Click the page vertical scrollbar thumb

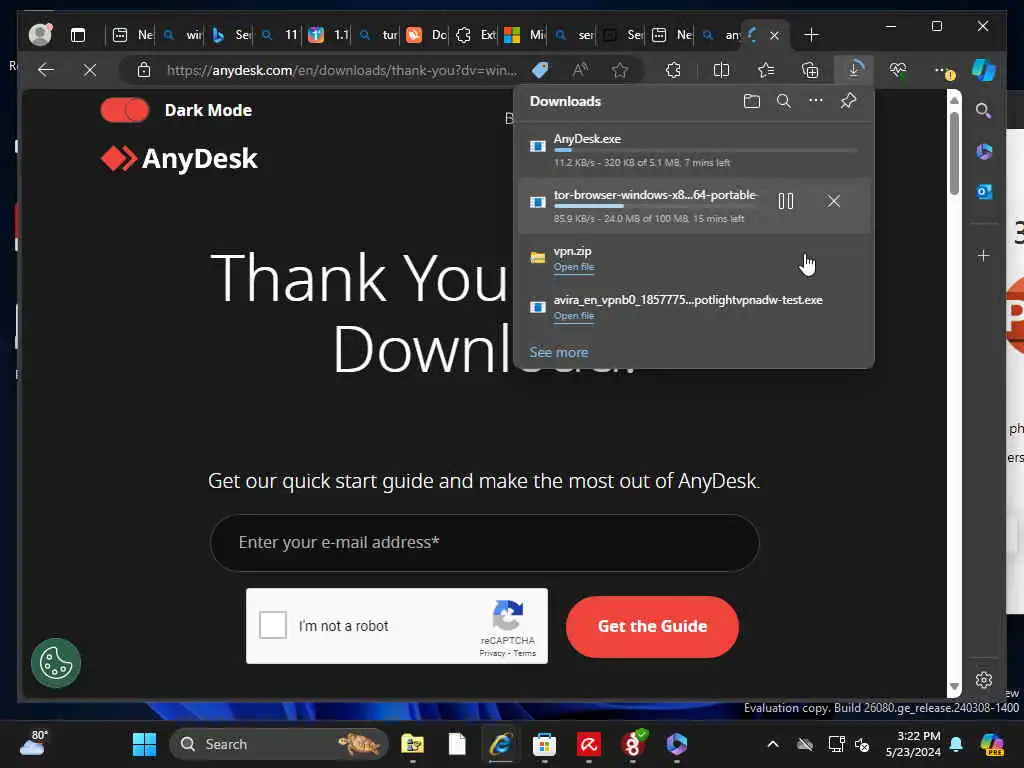954,153
